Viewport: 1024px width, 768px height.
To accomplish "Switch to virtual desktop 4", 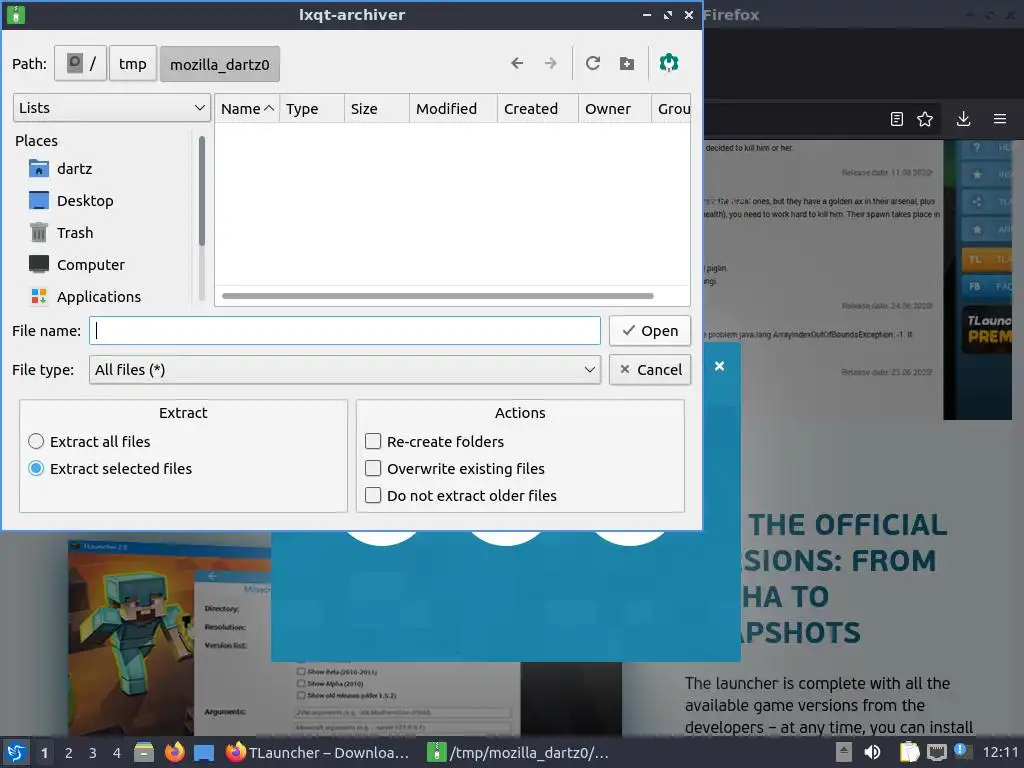I will (x=117, y=753).
